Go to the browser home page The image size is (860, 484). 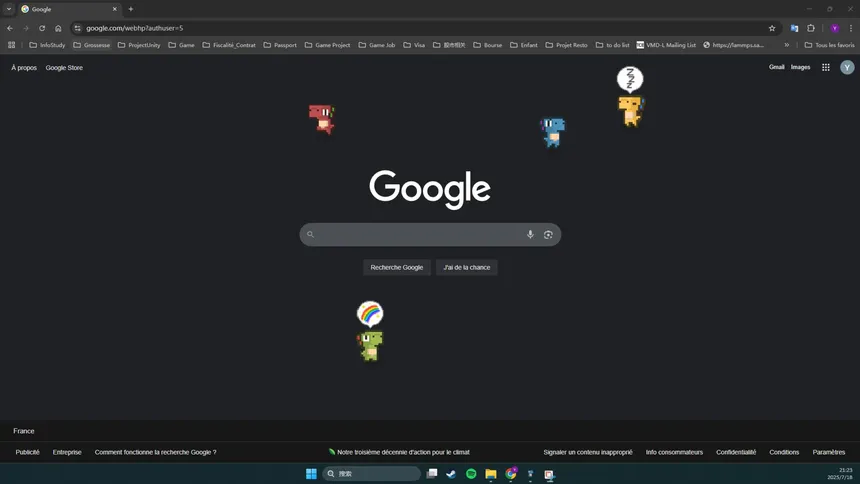click(x=58, y=28)
